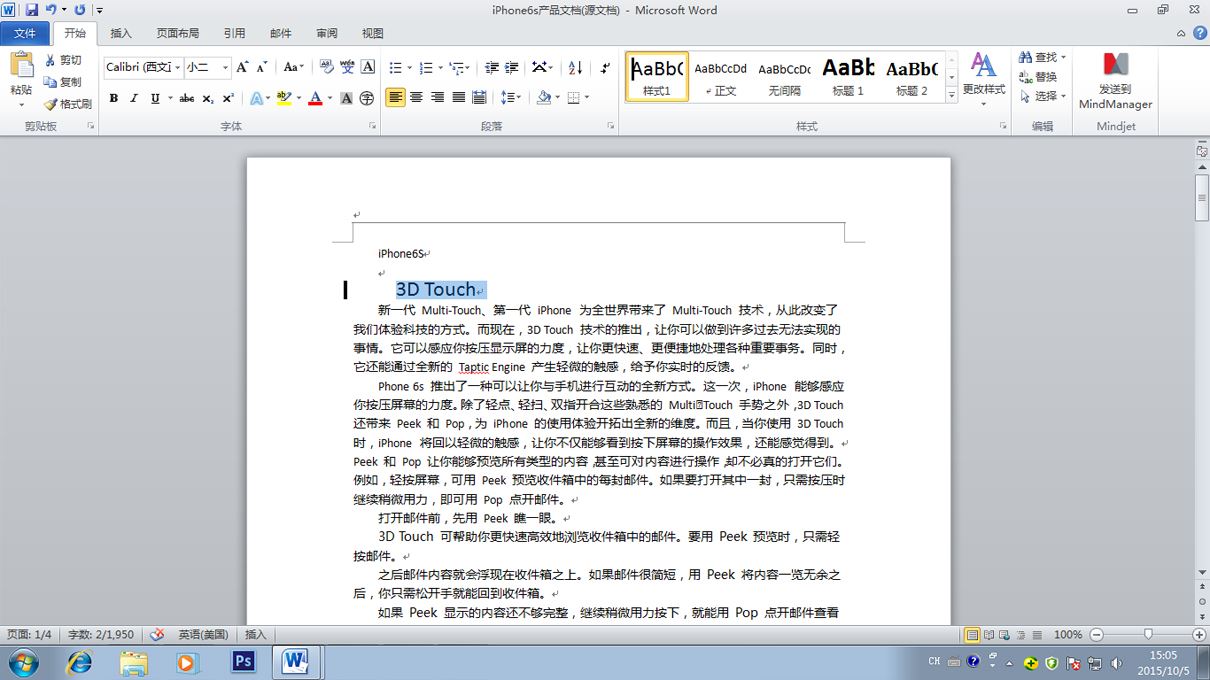Screen dimensions: 1210x680
Task: Click the Distributed alignment icon
Action: (x=479, y=98)
